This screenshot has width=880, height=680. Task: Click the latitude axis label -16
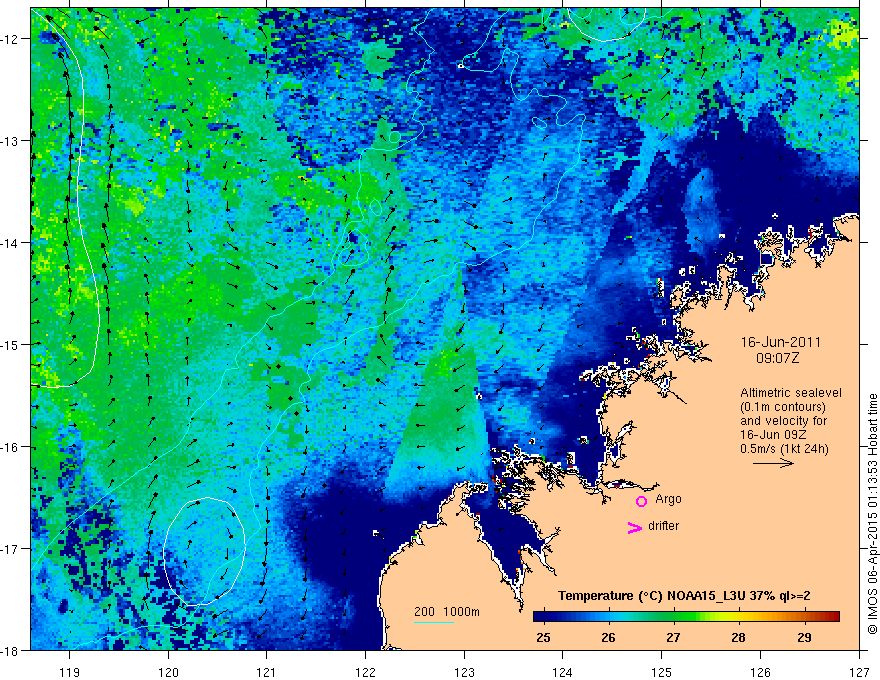click(10, 447)
